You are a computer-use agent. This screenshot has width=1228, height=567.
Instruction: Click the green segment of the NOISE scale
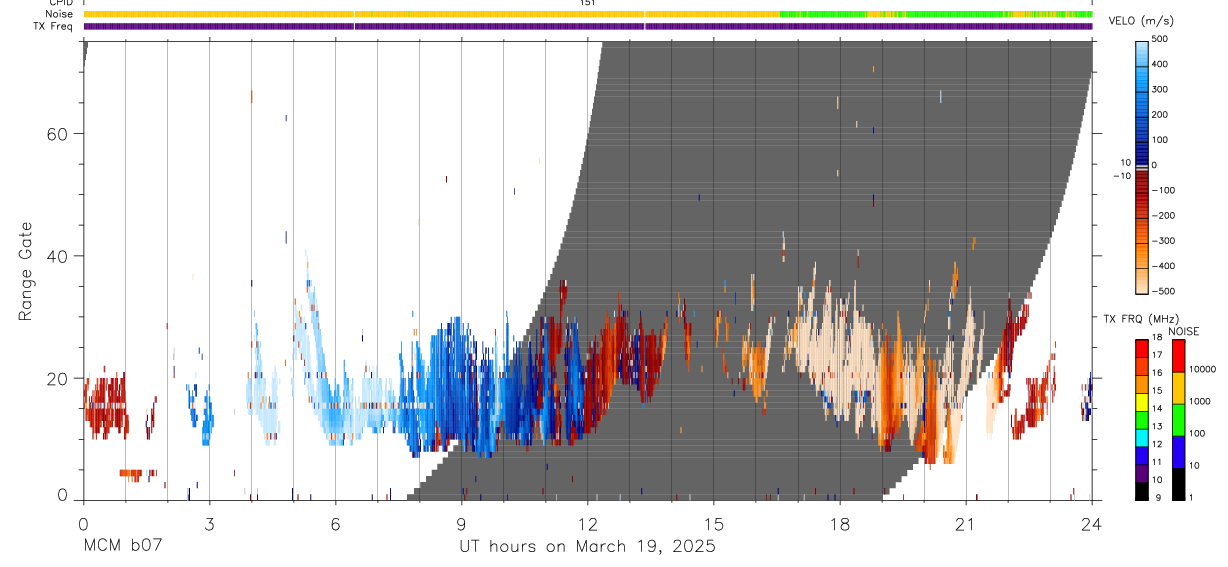tap(1179, 419)
